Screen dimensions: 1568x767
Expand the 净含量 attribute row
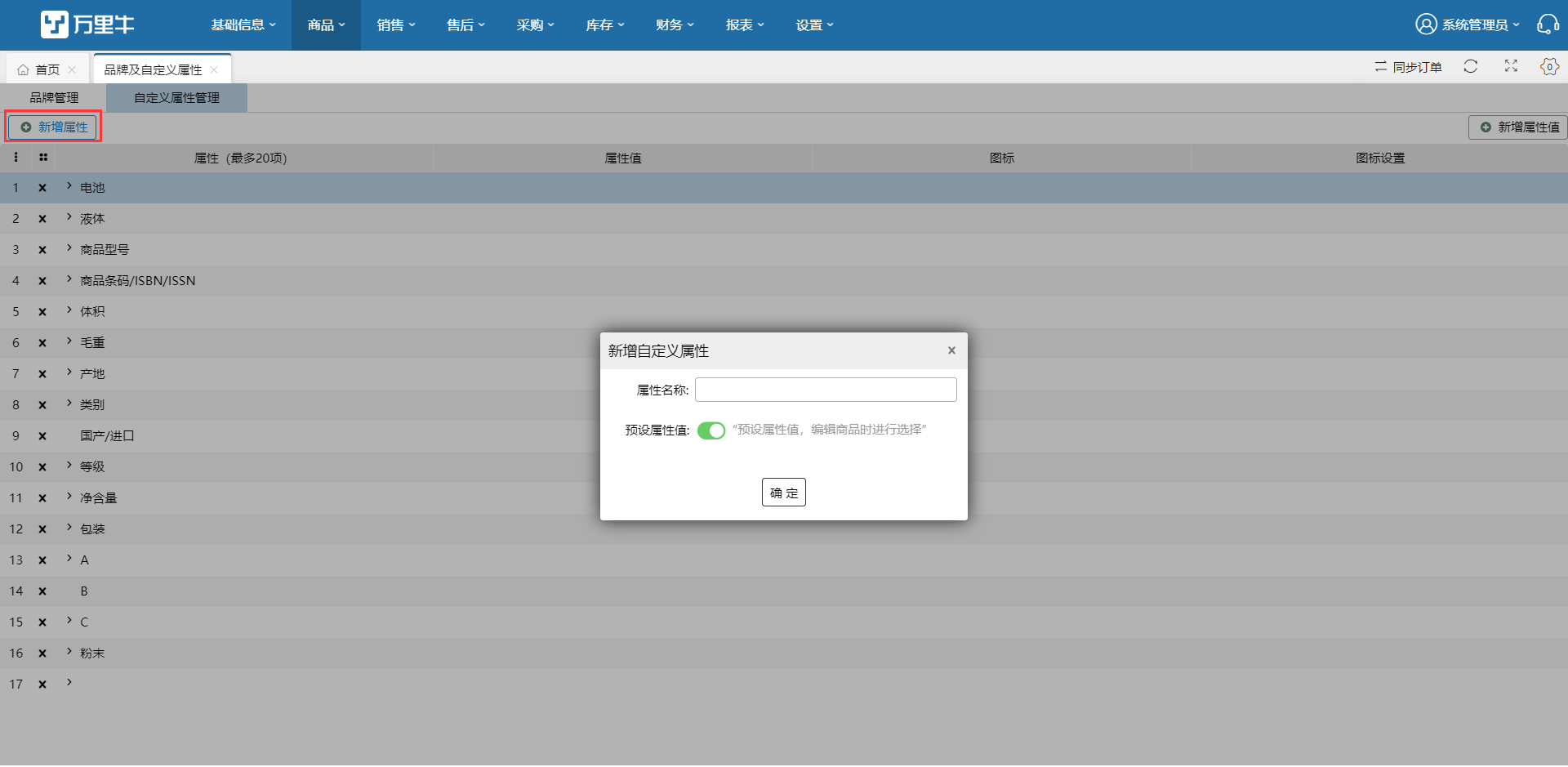pos(69,497)
